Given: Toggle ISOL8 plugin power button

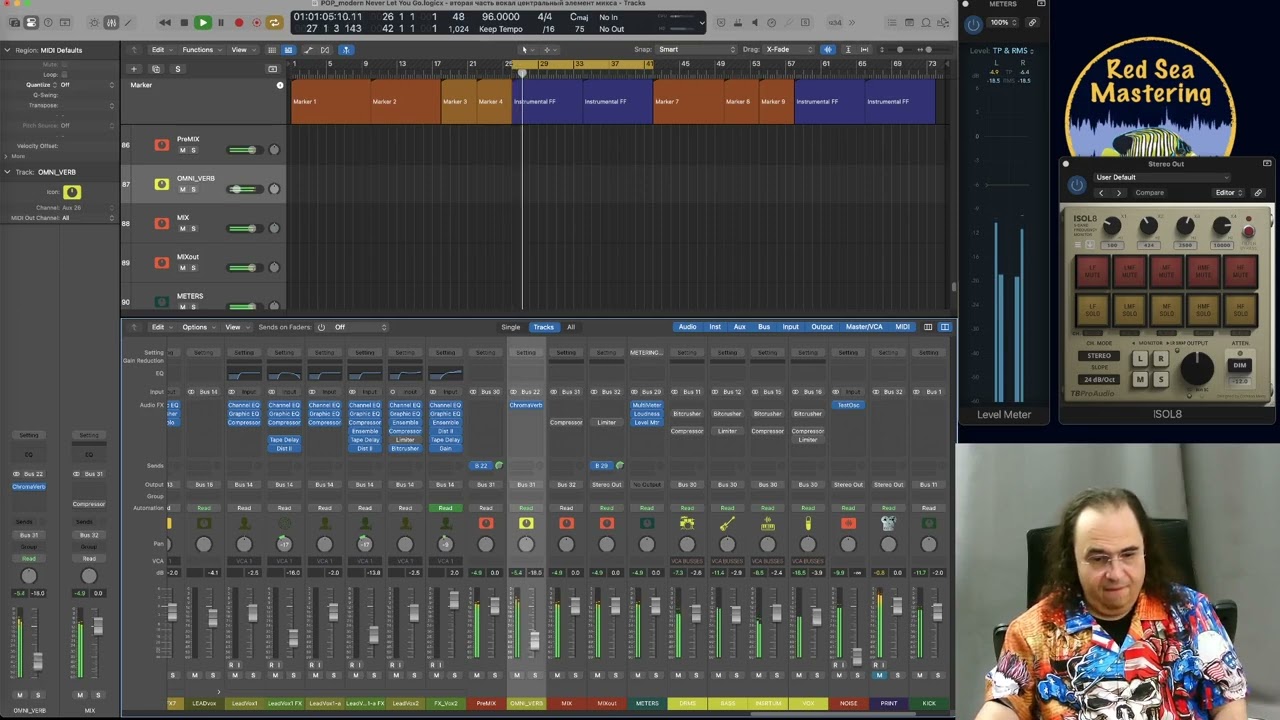Looking at the screenshot, I should point(1077,185).
